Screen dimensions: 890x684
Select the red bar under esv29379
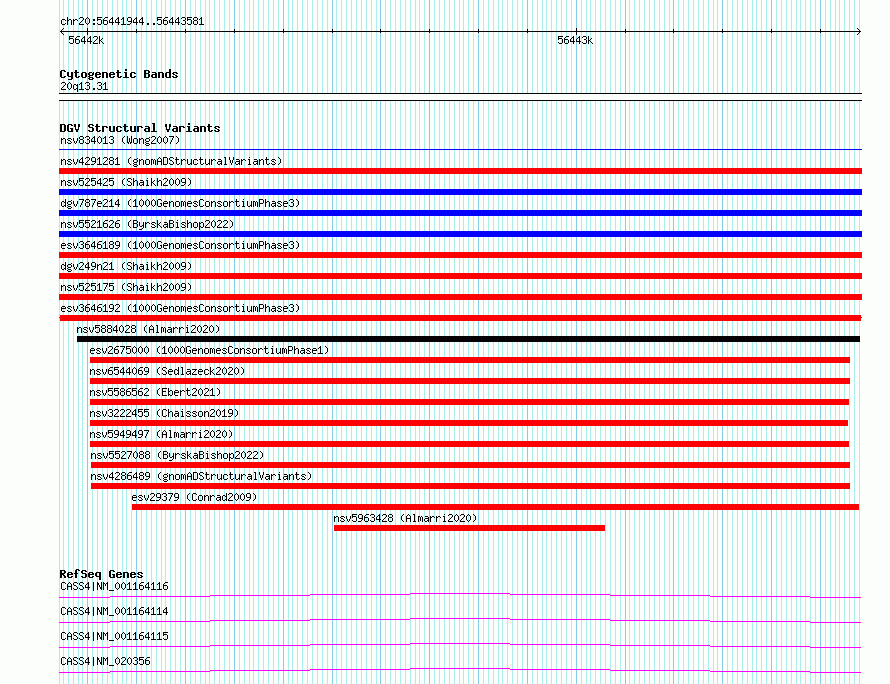[x=495, y=507]
